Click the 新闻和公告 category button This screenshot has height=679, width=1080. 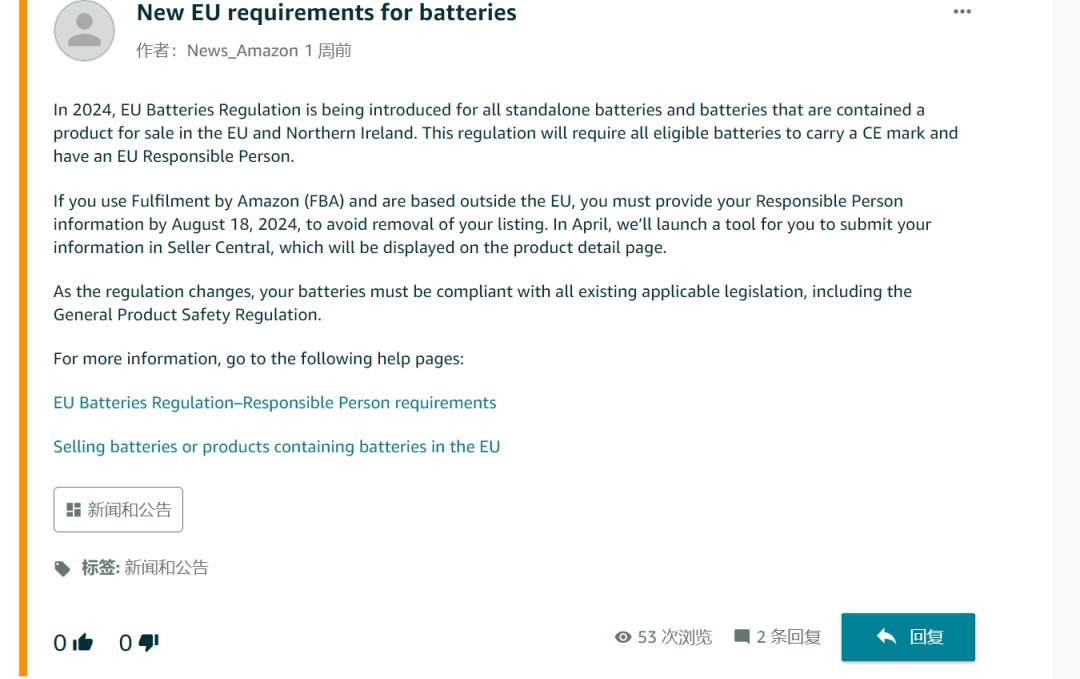click(118, 510)
